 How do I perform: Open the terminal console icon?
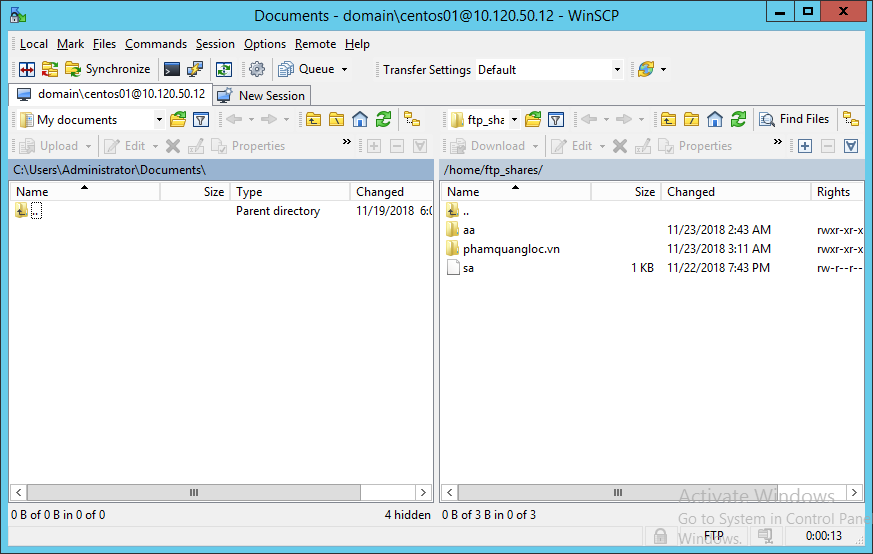[171, 70]
